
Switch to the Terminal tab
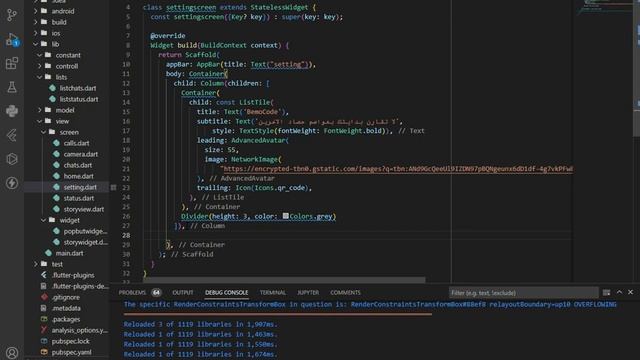[x=273, y=292]
